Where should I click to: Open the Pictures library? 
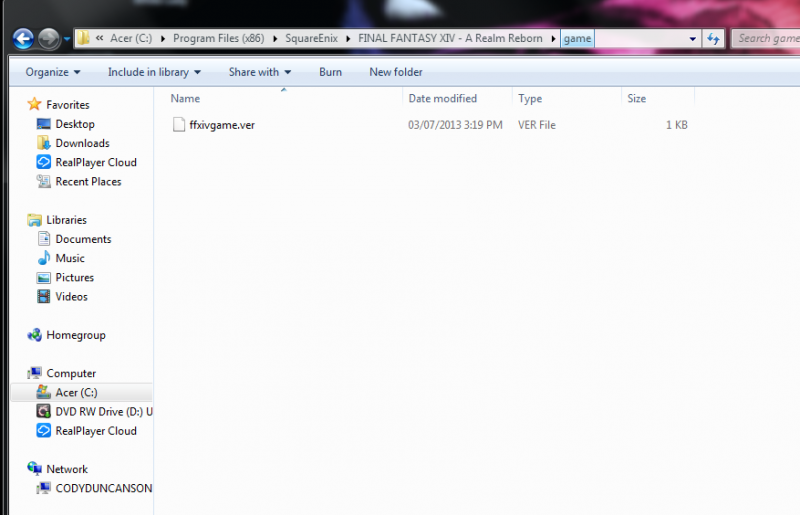74,278
